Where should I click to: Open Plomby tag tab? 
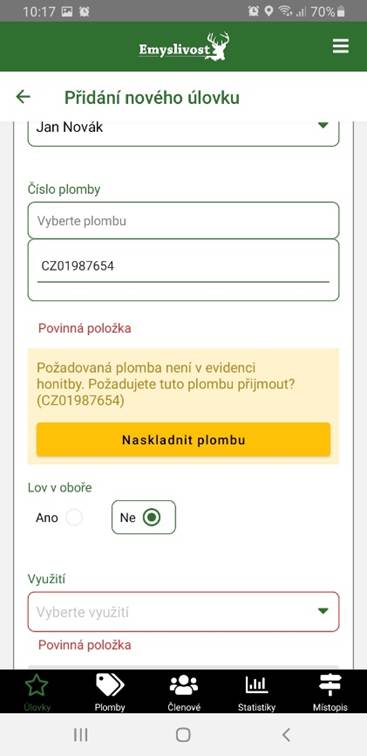click(x=110, y=692)
